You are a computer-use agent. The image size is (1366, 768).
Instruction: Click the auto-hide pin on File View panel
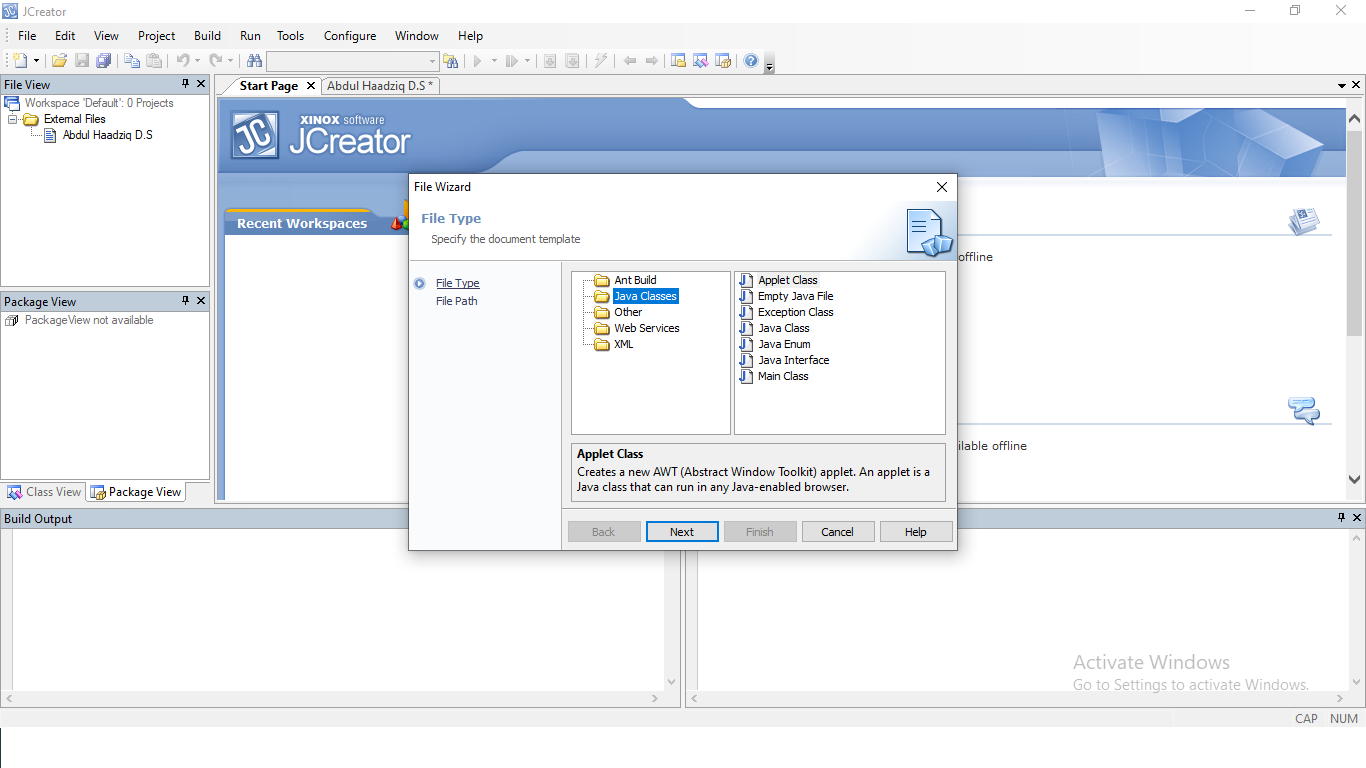pyautogui.click(x=185, y=84)
